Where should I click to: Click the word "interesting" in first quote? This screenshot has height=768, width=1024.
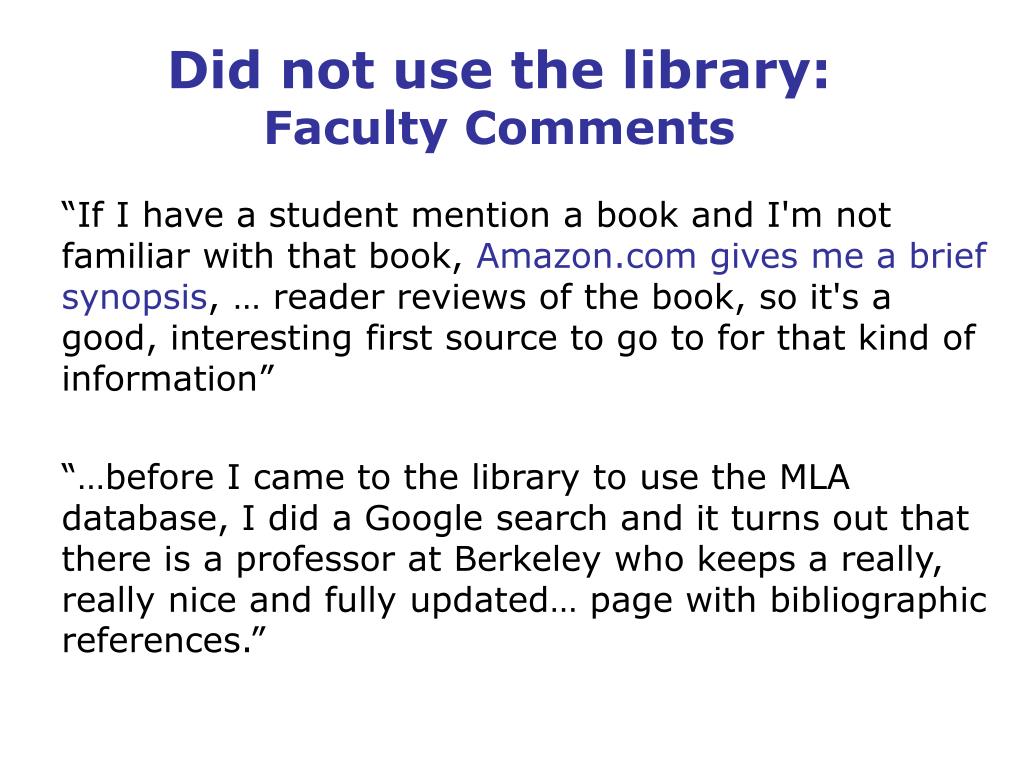[x=261, y=340]
